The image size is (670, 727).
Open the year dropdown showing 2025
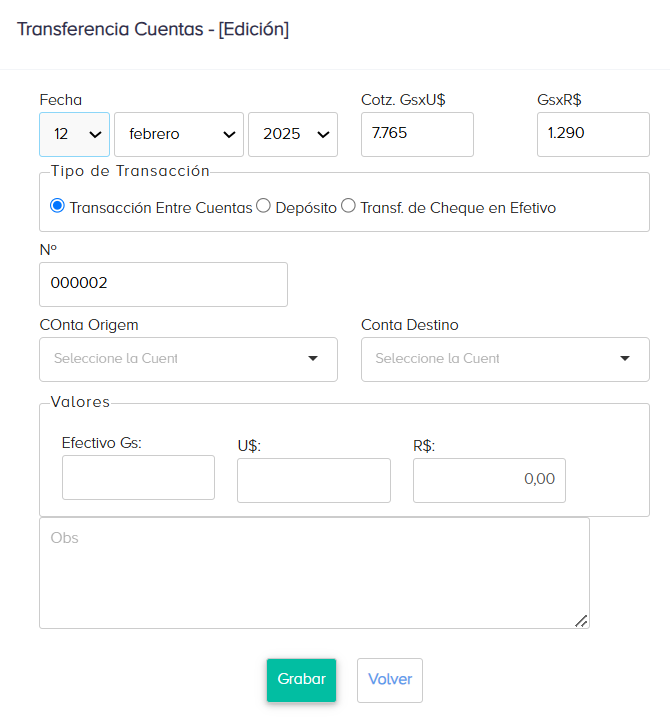(293, 134)
